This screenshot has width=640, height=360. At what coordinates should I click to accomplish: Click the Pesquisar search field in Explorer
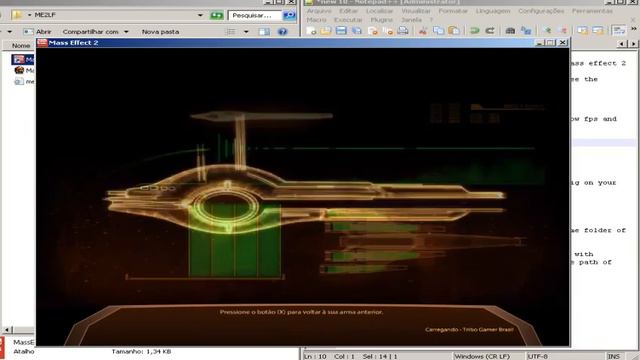255,16
